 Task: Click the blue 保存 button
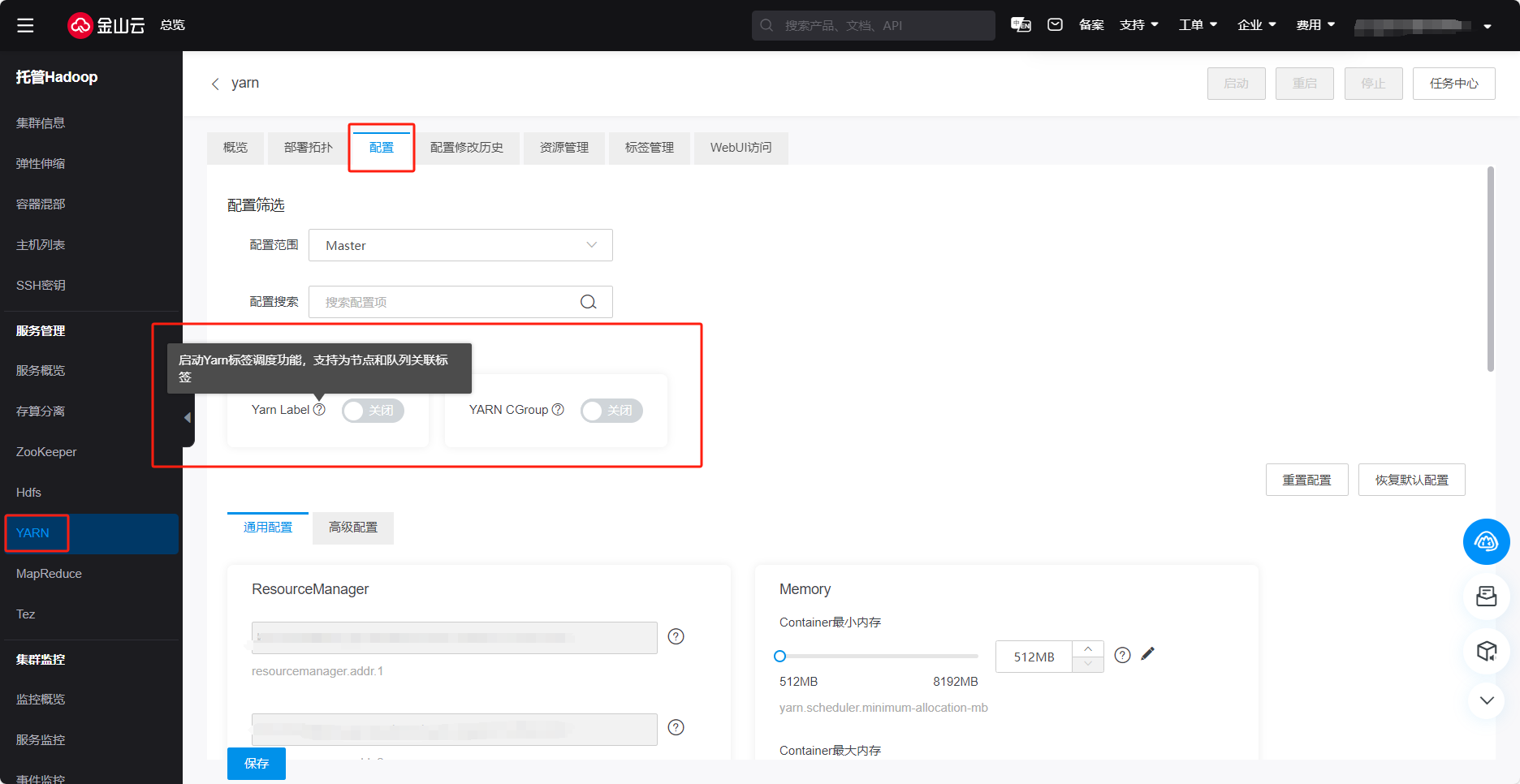pos(257,764)
